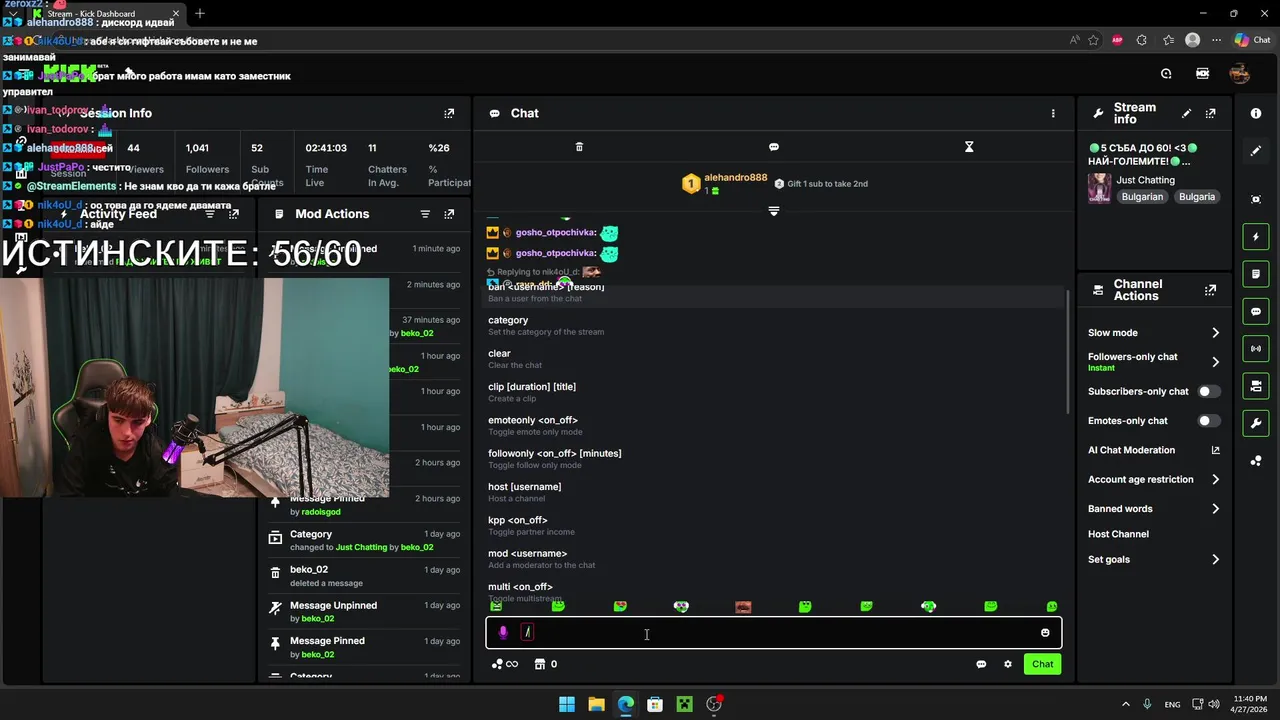The height and width of the screenshot is (720, 1280).
Task: Click inside the chat message input field
Action: tap(773, 633)
